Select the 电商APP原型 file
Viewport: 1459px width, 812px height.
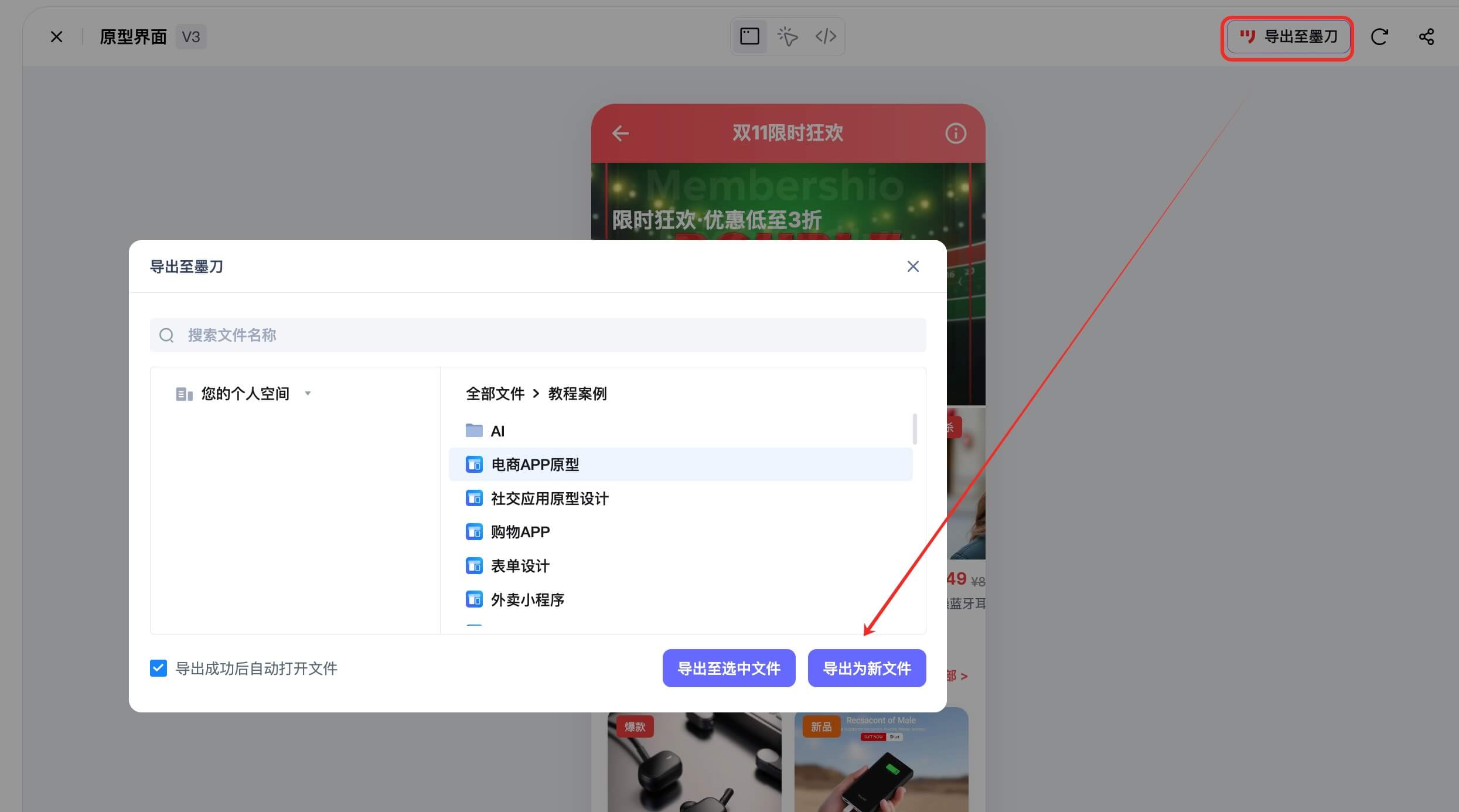(681, 465)
